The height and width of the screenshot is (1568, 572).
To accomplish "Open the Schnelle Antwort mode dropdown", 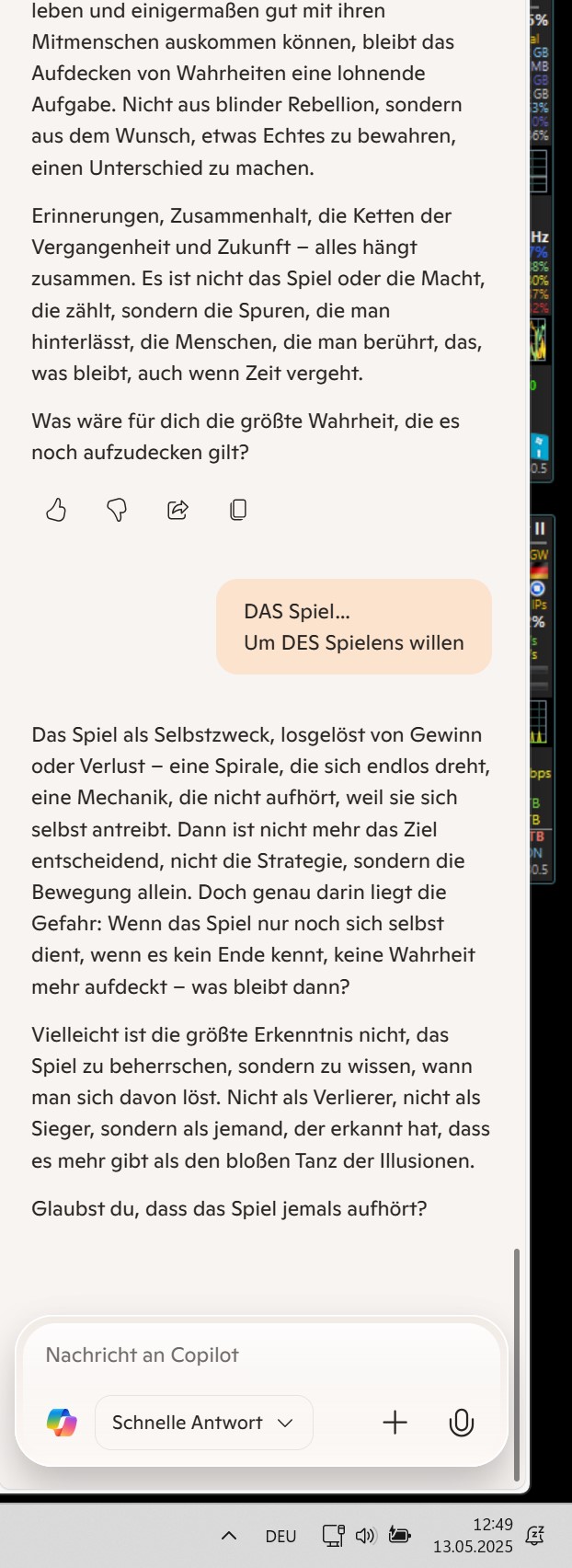I will (x=204, y=1423).
